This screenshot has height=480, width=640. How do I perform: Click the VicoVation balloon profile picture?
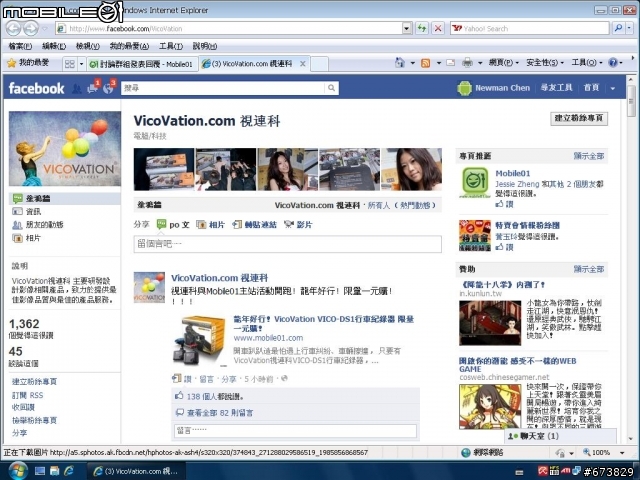[x=64, y=149]
